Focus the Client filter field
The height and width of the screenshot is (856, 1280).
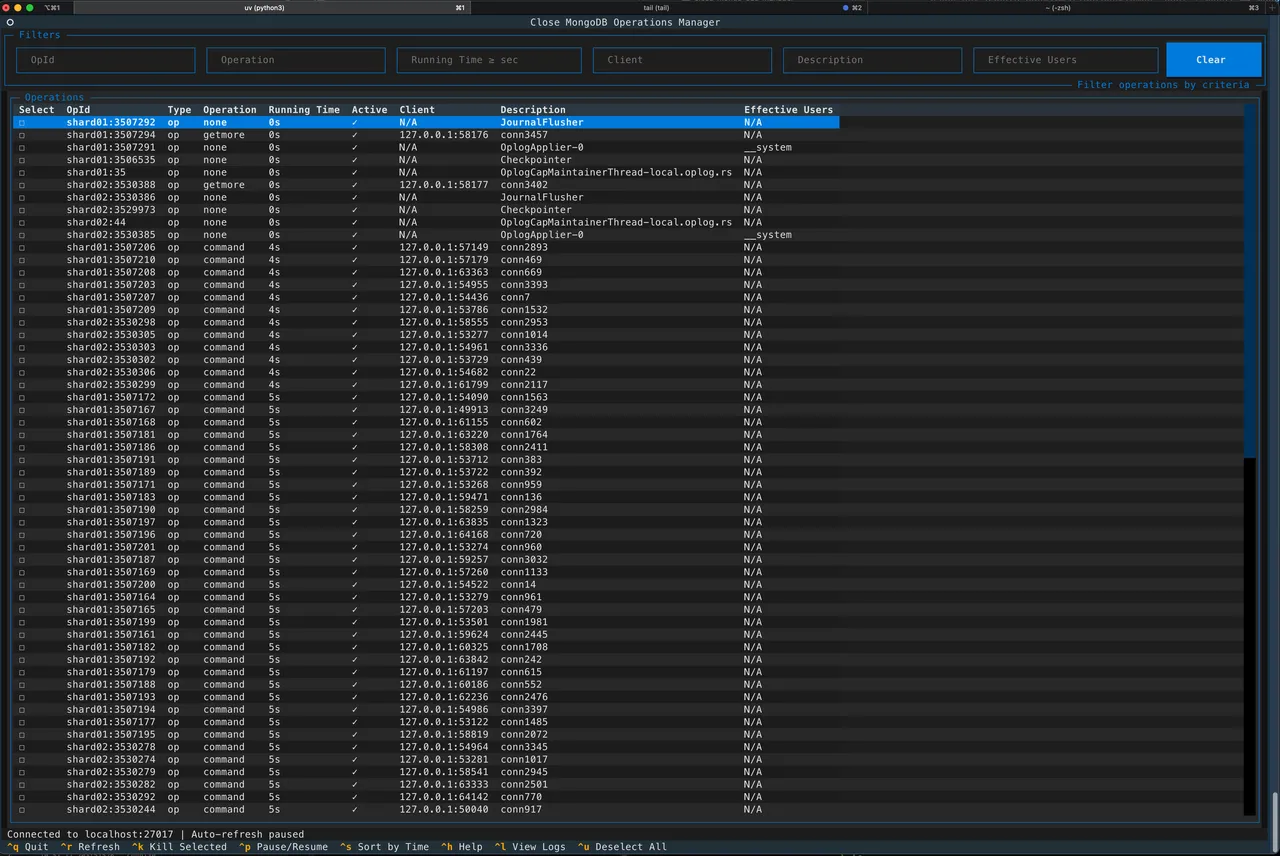click(x=682, y=60)
